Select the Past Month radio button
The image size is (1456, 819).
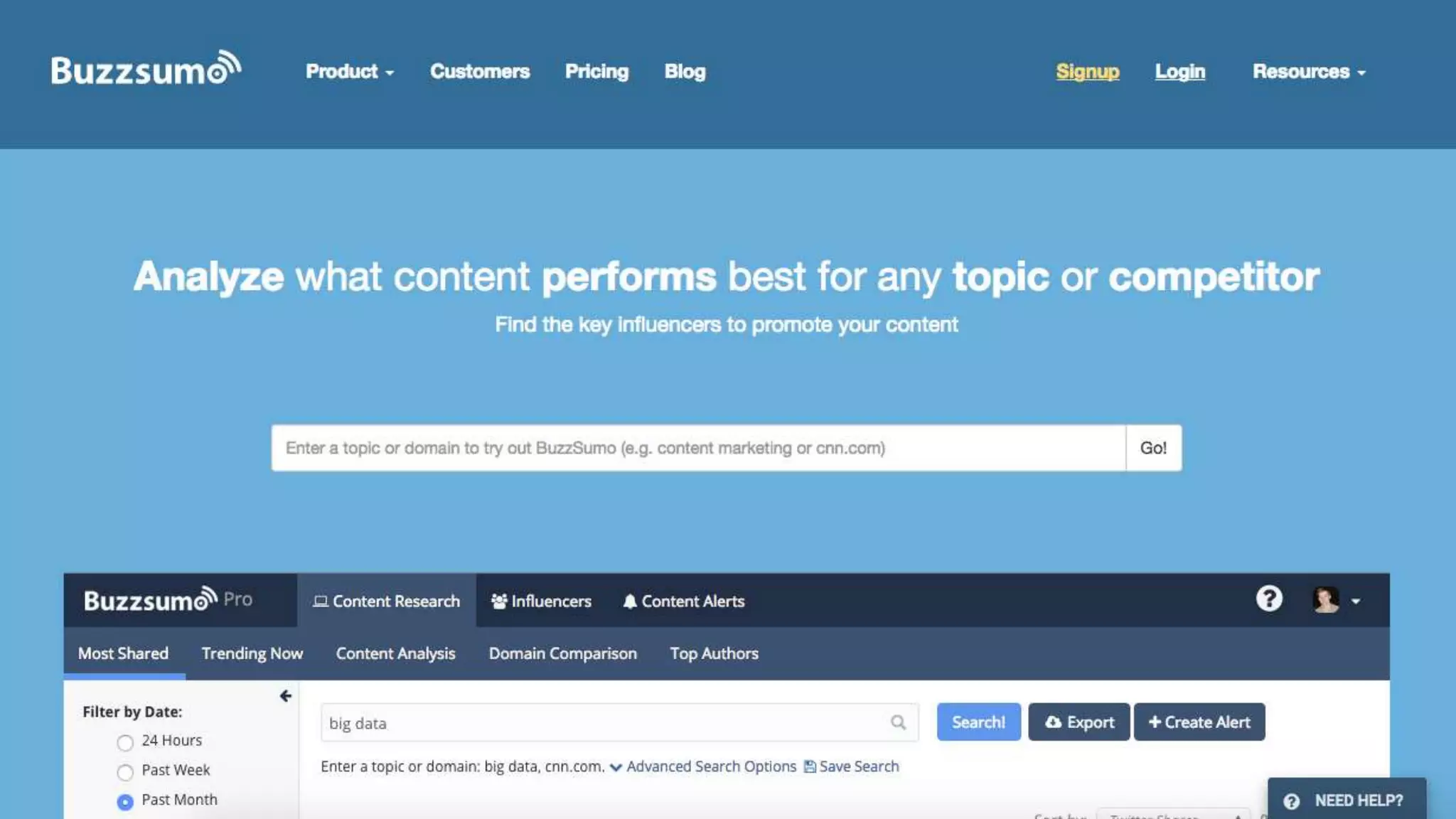[125, 801]
